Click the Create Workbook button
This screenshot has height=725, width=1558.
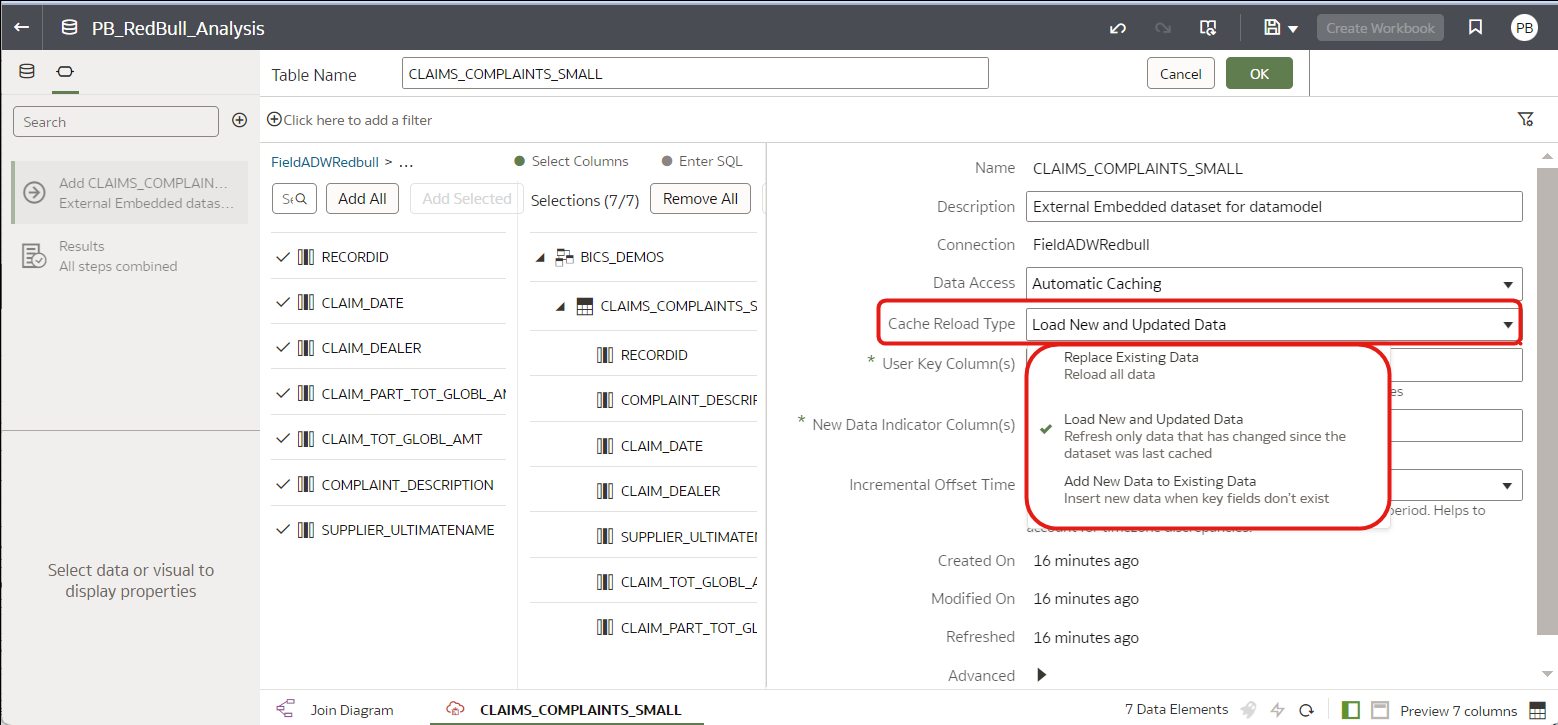[1380, 28]
